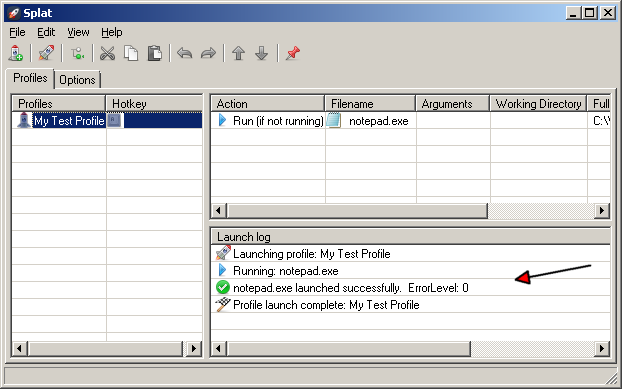Open the File menu
Viewport: 622px width, 389px height.
click(17, 32)
